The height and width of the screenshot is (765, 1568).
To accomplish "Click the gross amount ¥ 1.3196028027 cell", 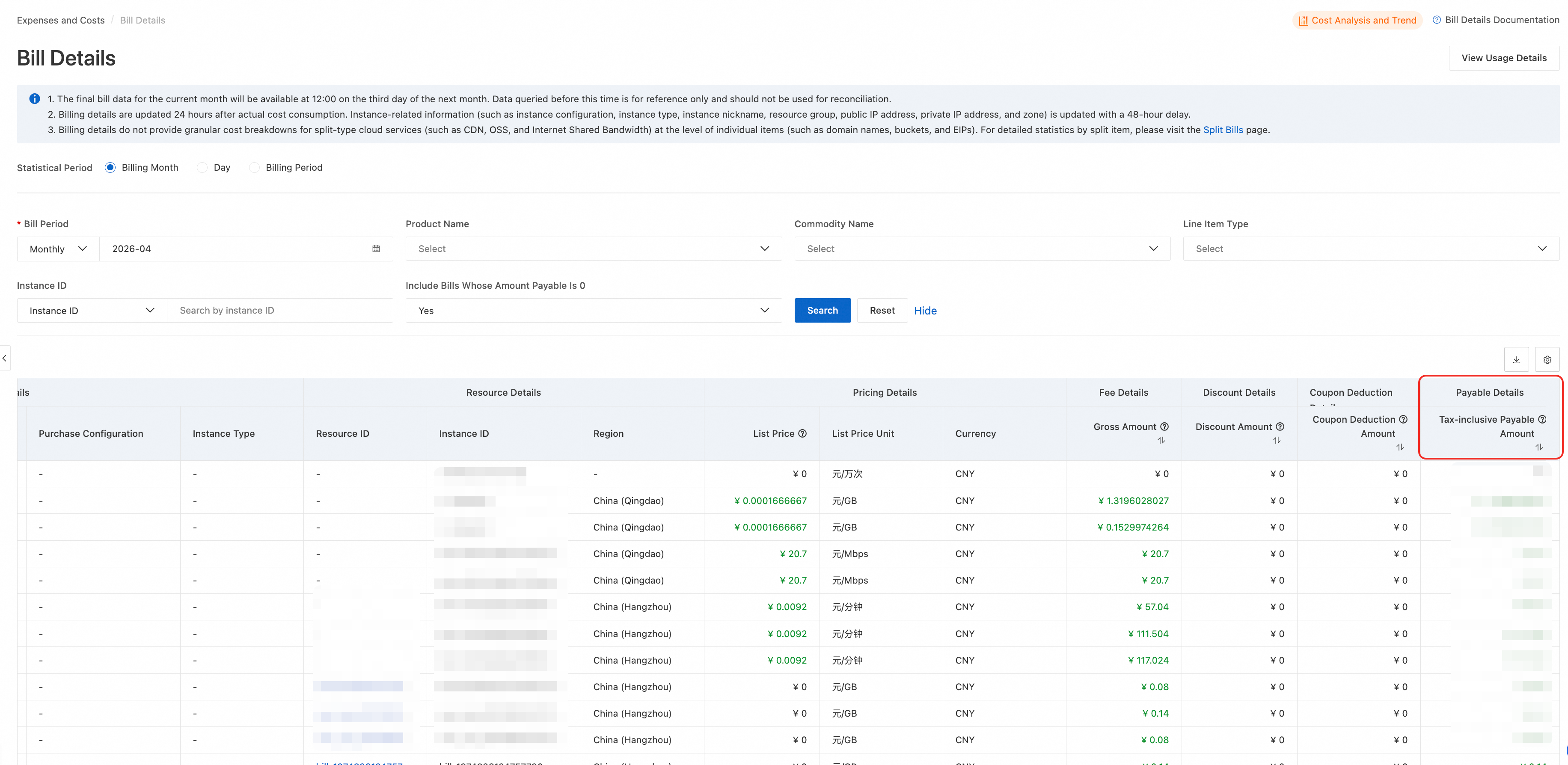I will coord(1133,501).
